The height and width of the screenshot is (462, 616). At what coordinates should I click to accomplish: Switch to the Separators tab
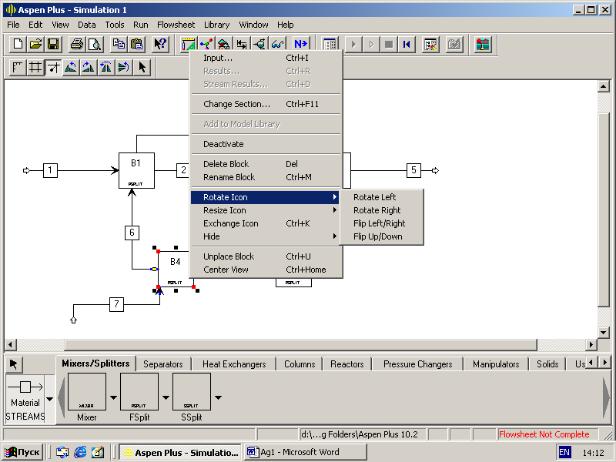163,364
